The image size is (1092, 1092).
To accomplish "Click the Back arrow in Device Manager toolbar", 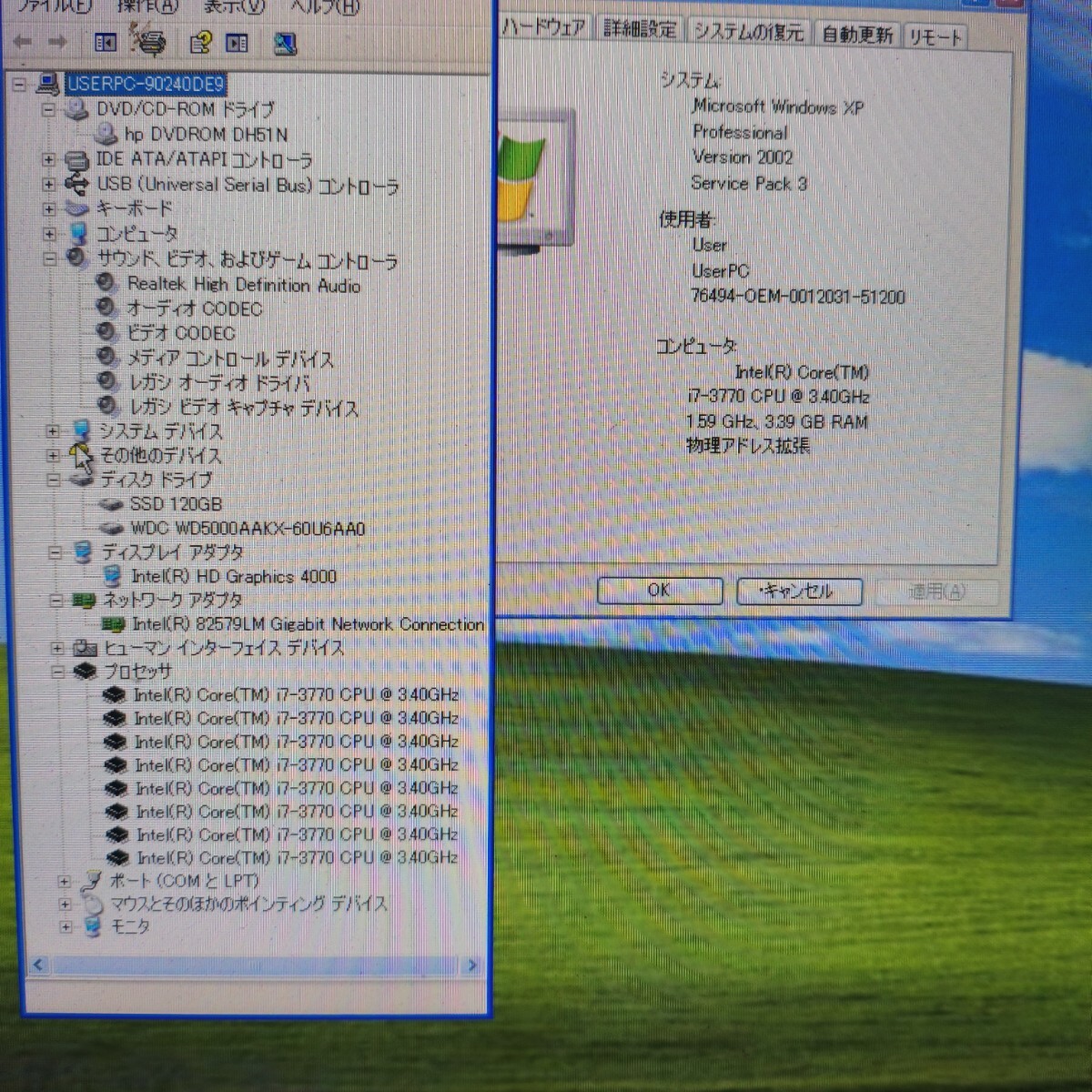I will (x=23, y=42).
